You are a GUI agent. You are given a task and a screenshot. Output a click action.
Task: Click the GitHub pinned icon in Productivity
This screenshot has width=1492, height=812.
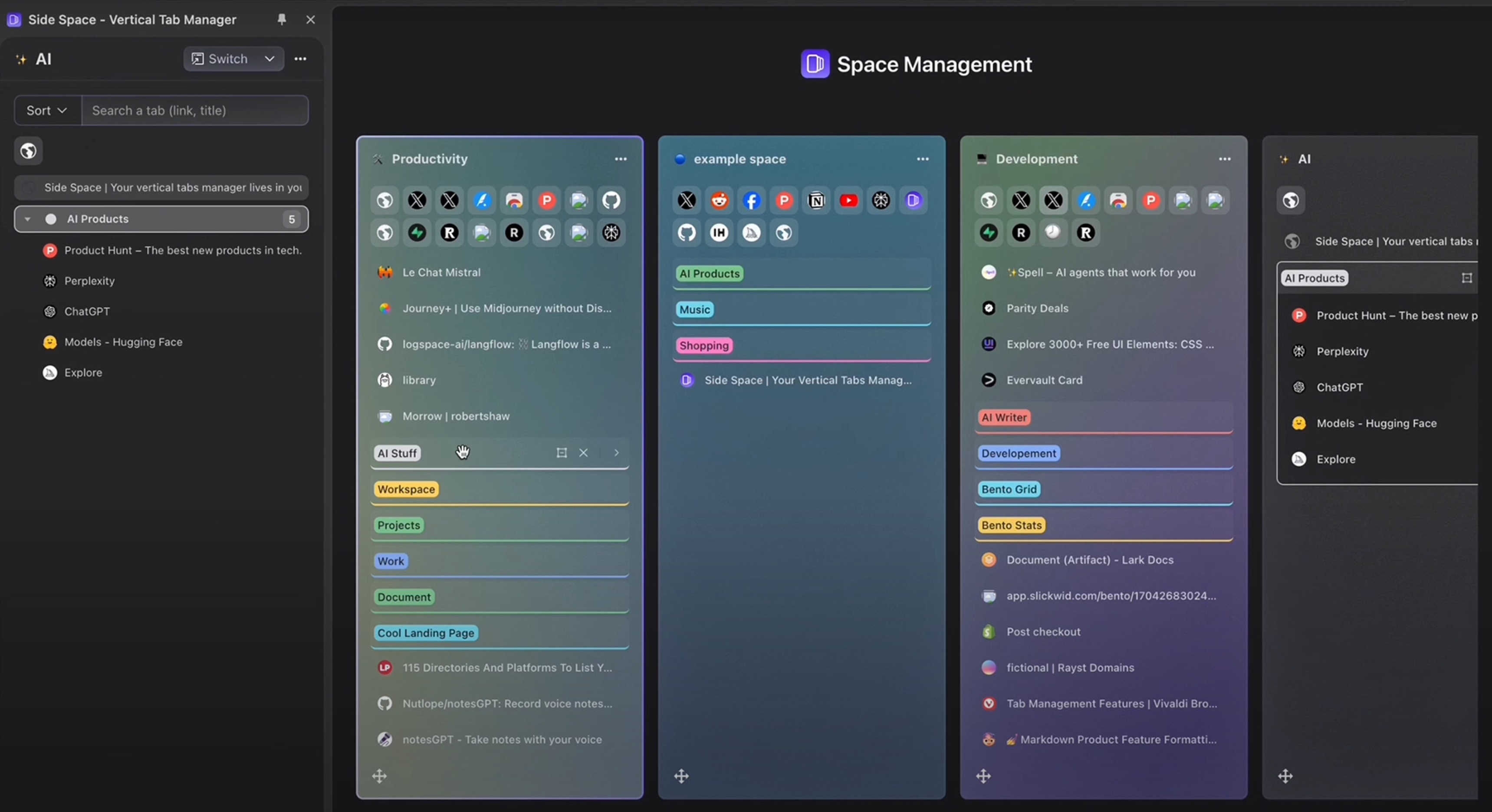click(611, 200)
